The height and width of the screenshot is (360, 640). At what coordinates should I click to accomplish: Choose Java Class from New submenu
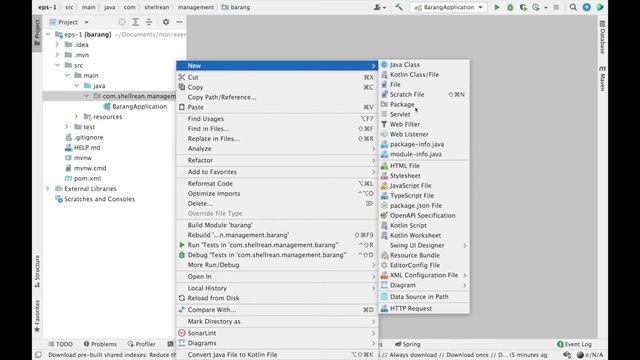click(x=424, y=64)
